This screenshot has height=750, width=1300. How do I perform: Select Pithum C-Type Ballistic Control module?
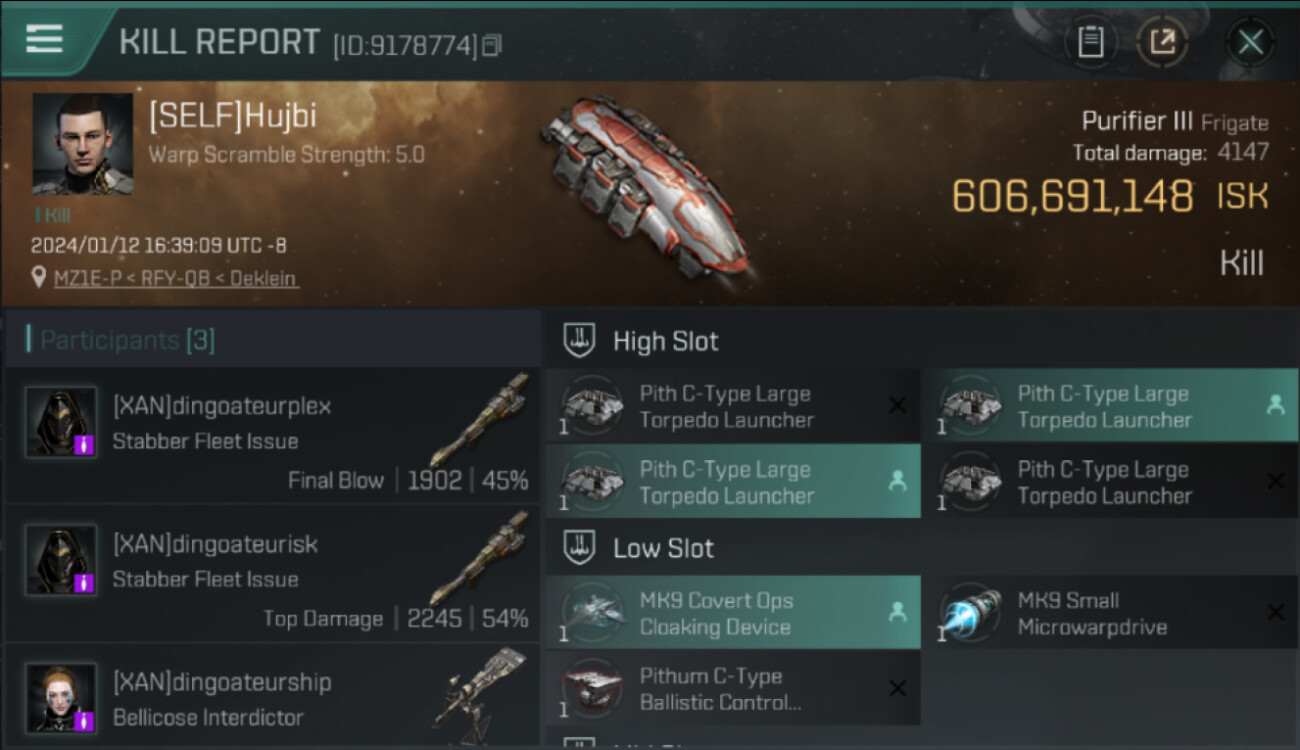coord(733,689)
